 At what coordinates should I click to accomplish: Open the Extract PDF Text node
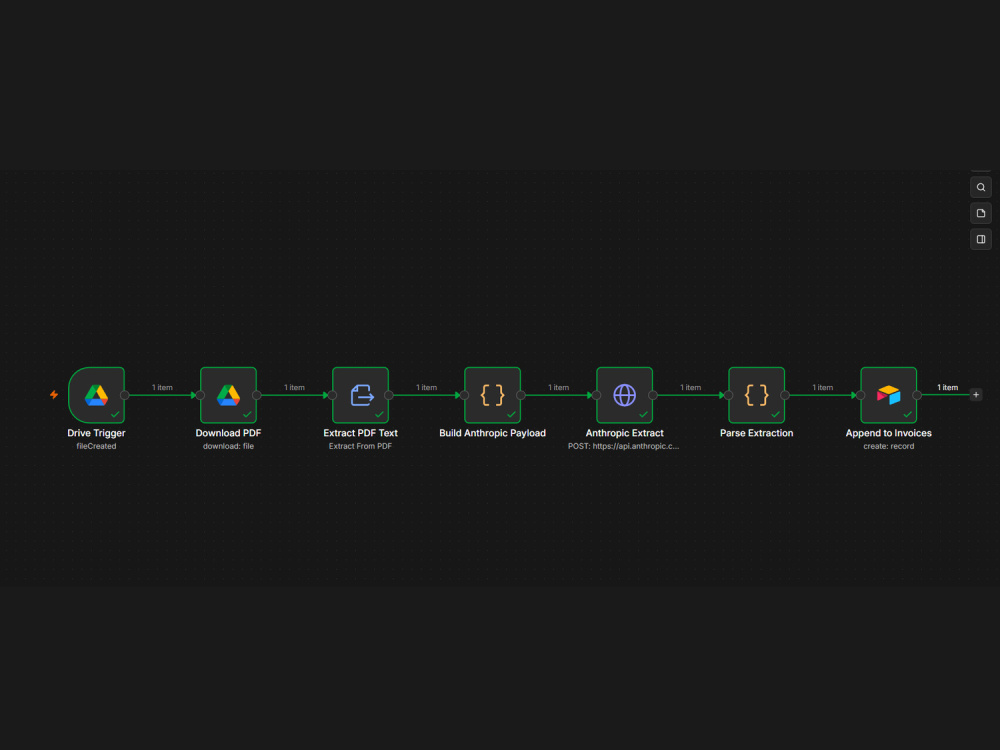point(360,395)
